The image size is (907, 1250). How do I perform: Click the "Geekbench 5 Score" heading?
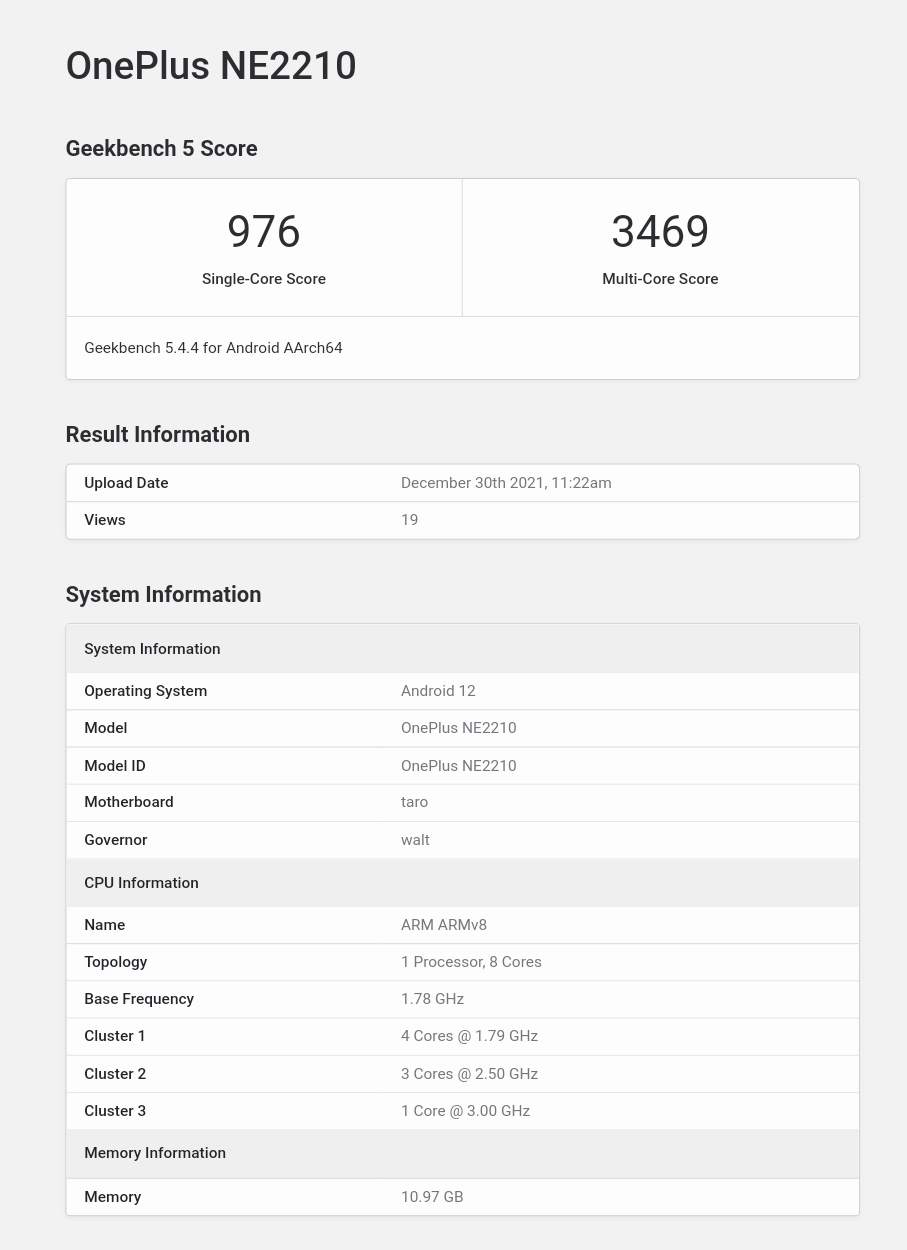click(x=161, y=148)
